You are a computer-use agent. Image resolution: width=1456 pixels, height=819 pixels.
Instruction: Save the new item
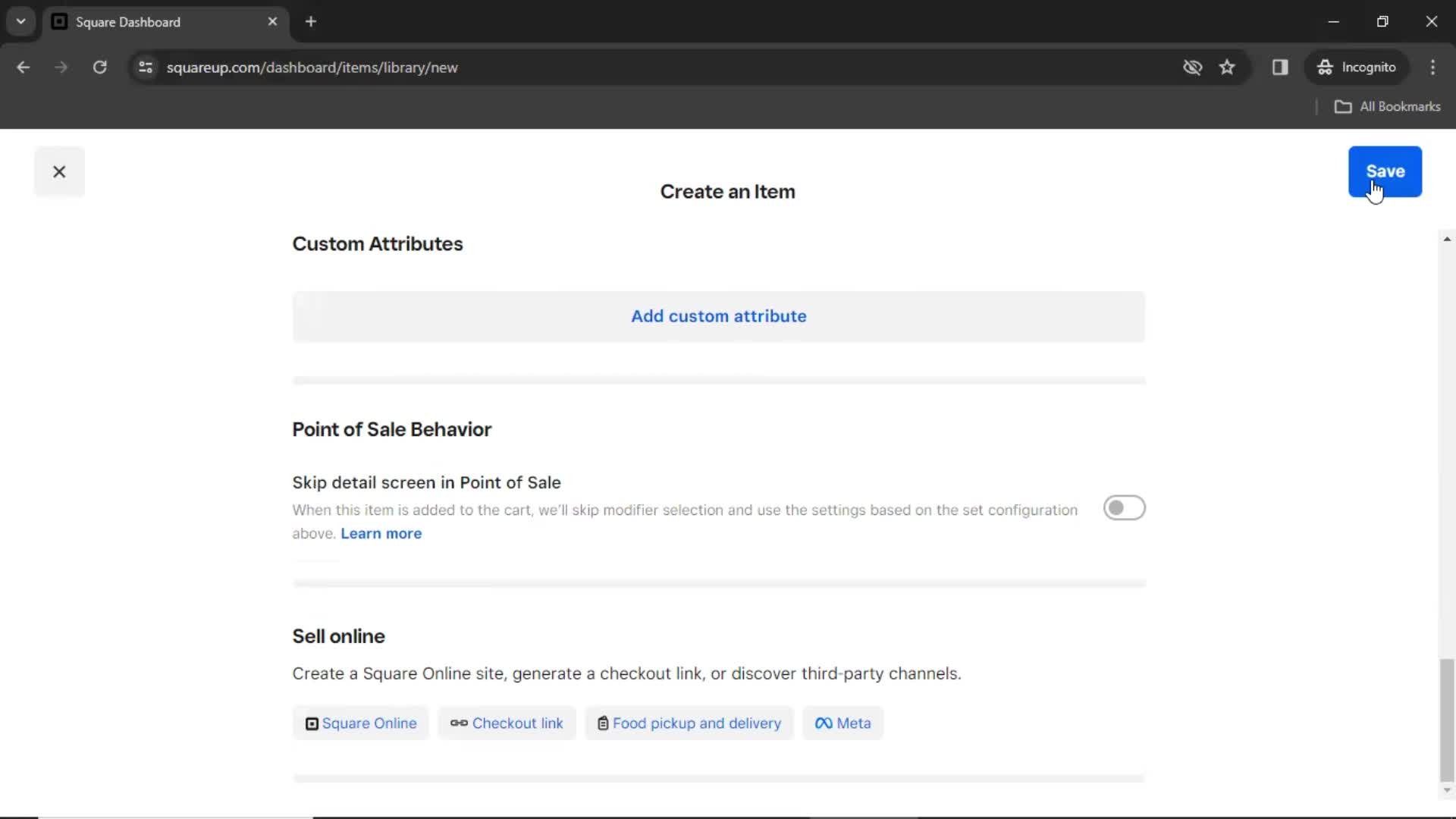coord(1385,171)
